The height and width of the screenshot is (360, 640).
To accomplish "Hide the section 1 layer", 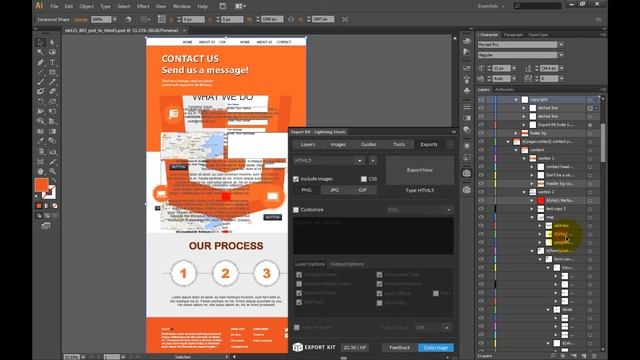I will tap(482, 158).
